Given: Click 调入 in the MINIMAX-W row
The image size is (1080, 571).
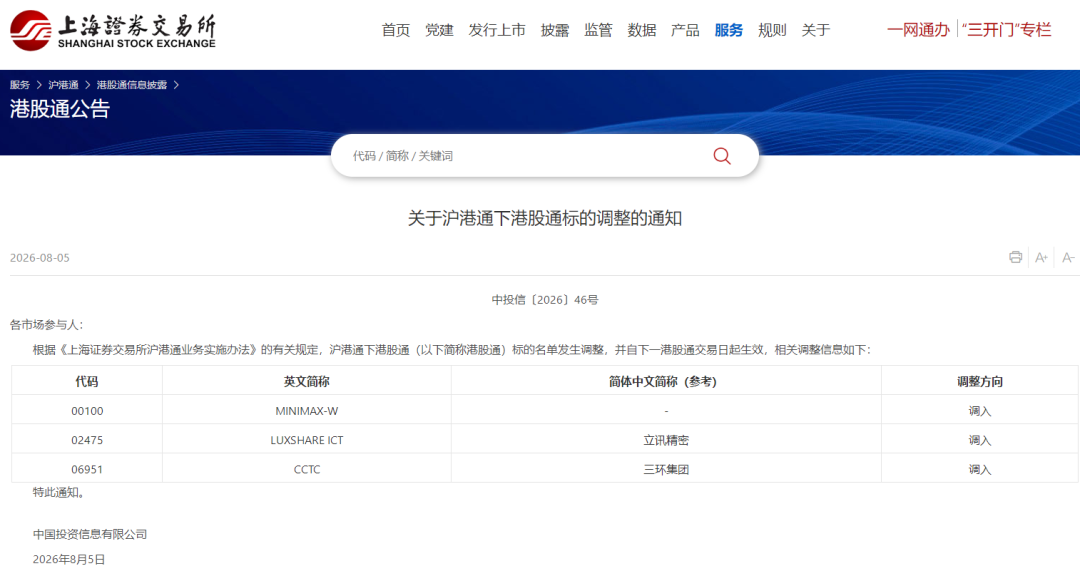Looking at the screenshot, I should tap(979, 411).
